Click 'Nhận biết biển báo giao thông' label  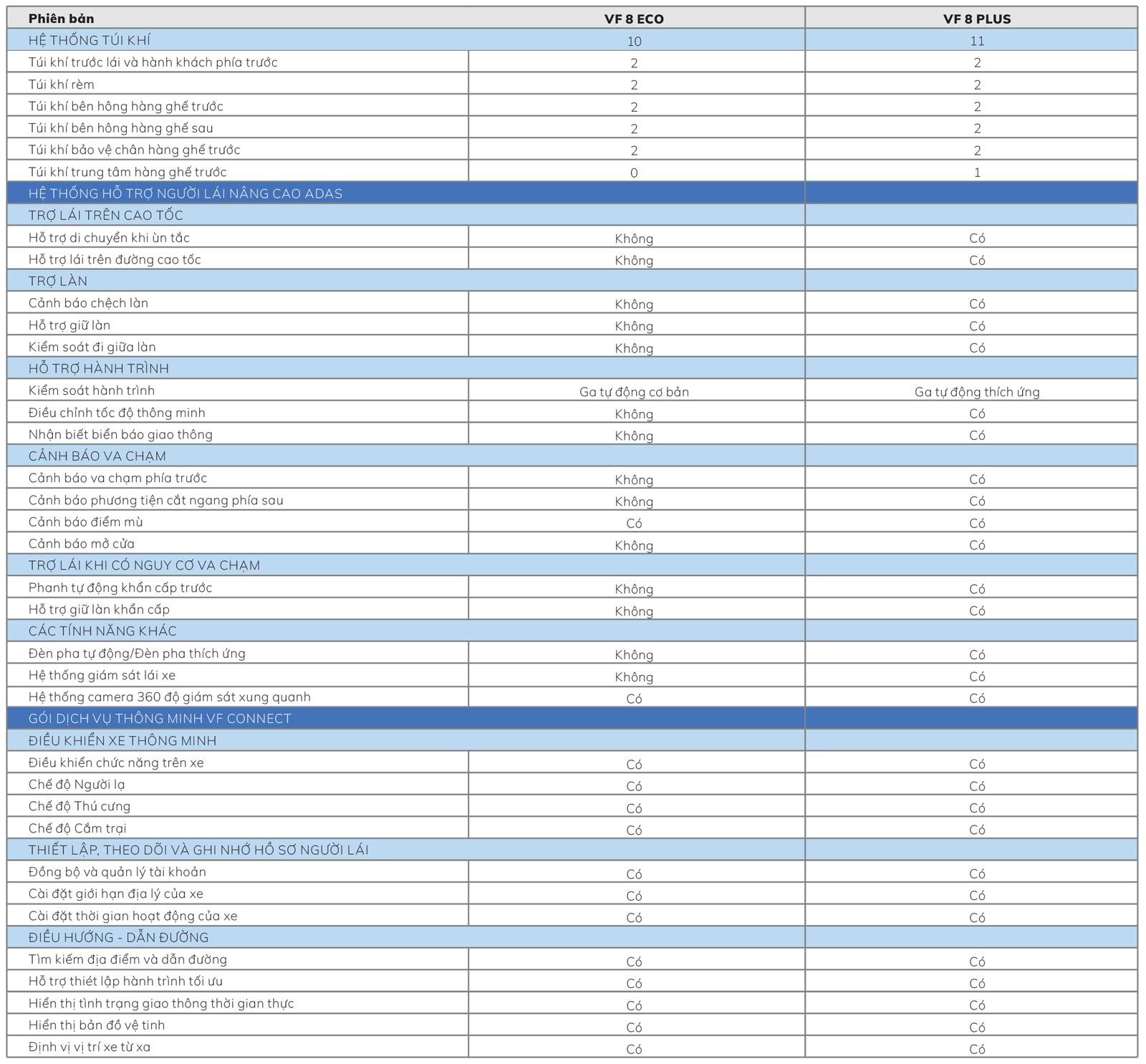pyautogui.click(x=120, y=435)
